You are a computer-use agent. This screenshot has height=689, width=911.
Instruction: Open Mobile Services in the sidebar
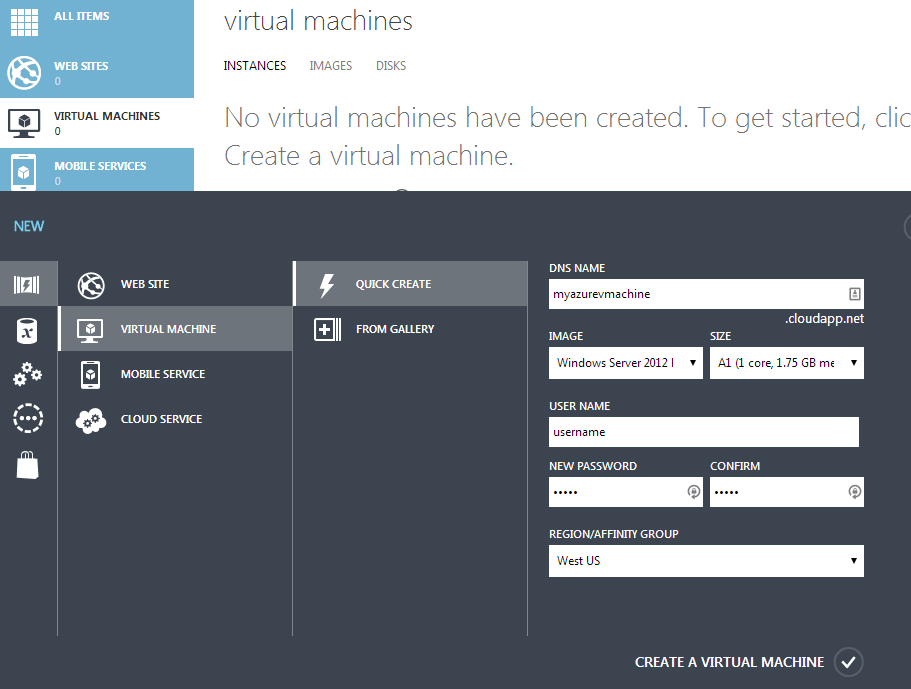[x=97, y=170]
